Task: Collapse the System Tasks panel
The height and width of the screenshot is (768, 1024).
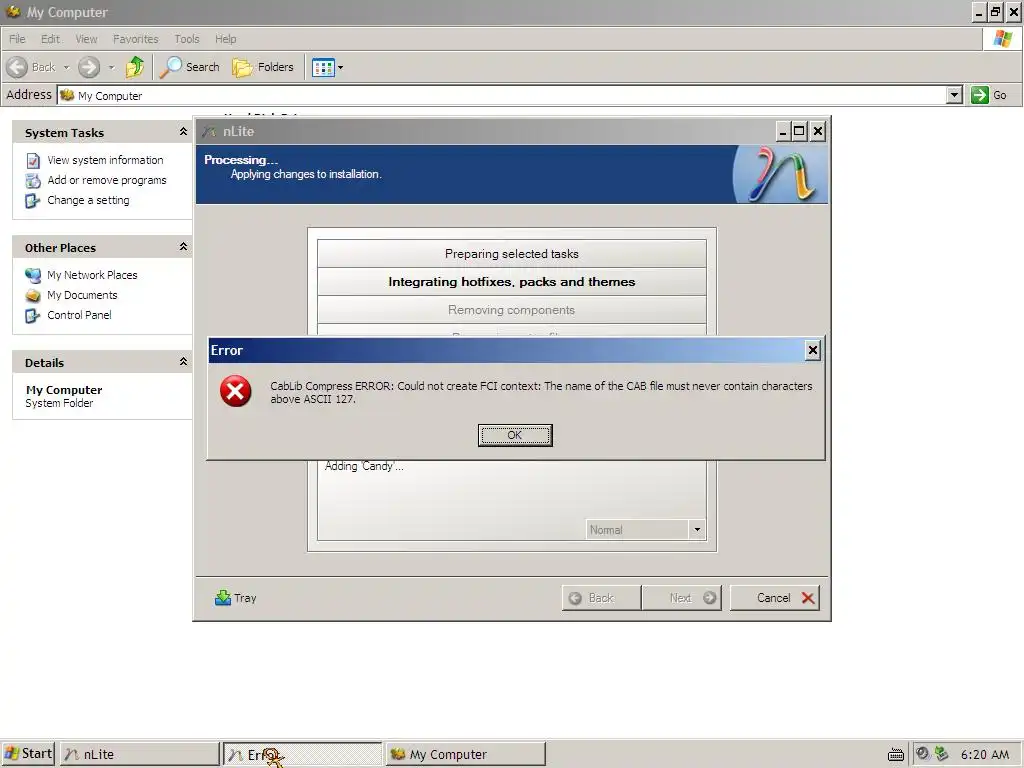Action: point(184,132)
